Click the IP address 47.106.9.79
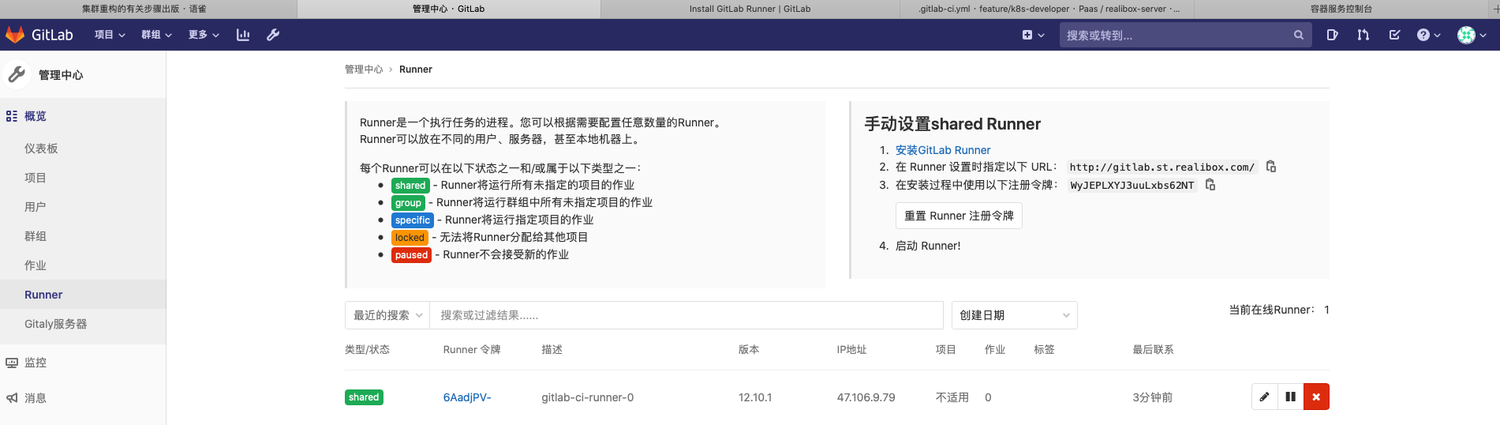Image resolution: width=1500 pixels, height=425 pixels. point(866,397)
